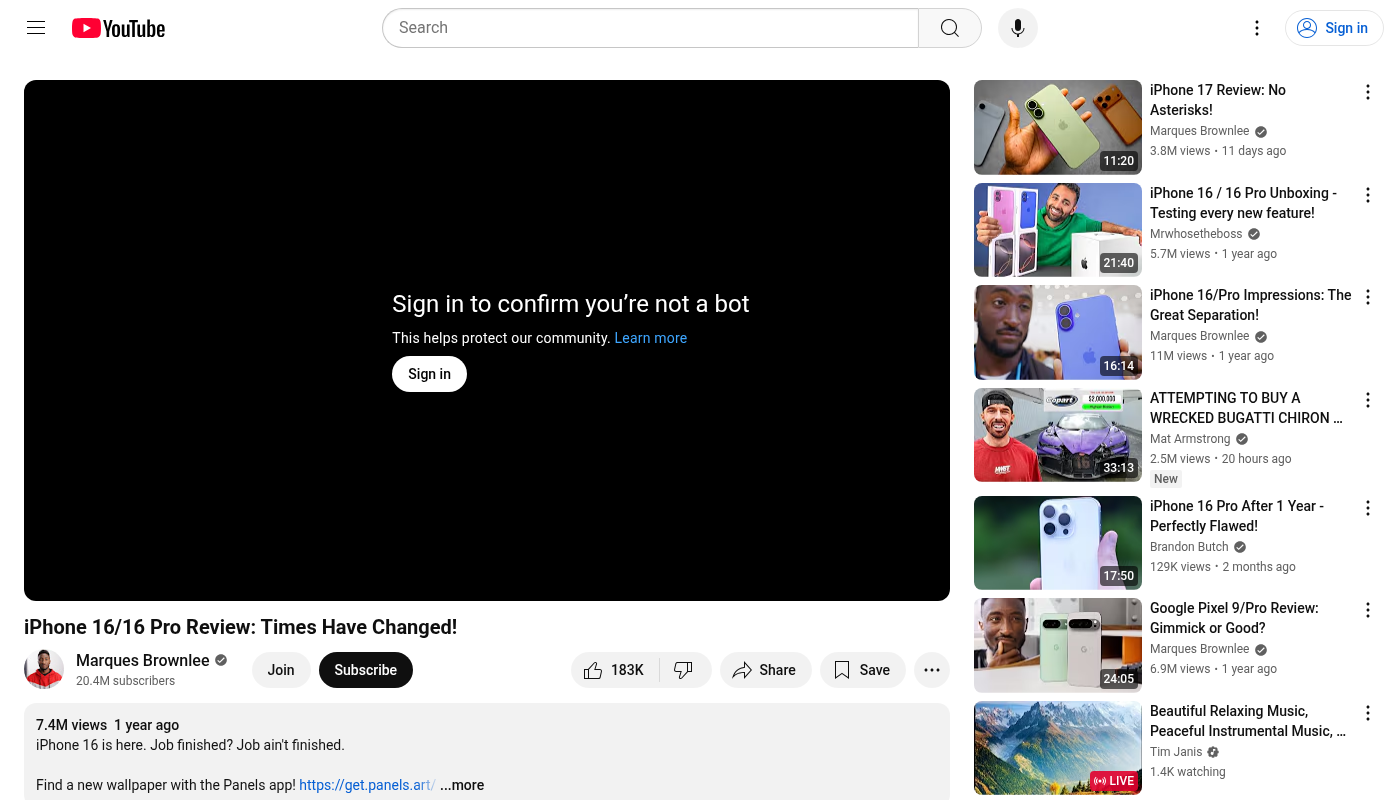
Task: Click the magnifier search button
Action: pos(949,28)
